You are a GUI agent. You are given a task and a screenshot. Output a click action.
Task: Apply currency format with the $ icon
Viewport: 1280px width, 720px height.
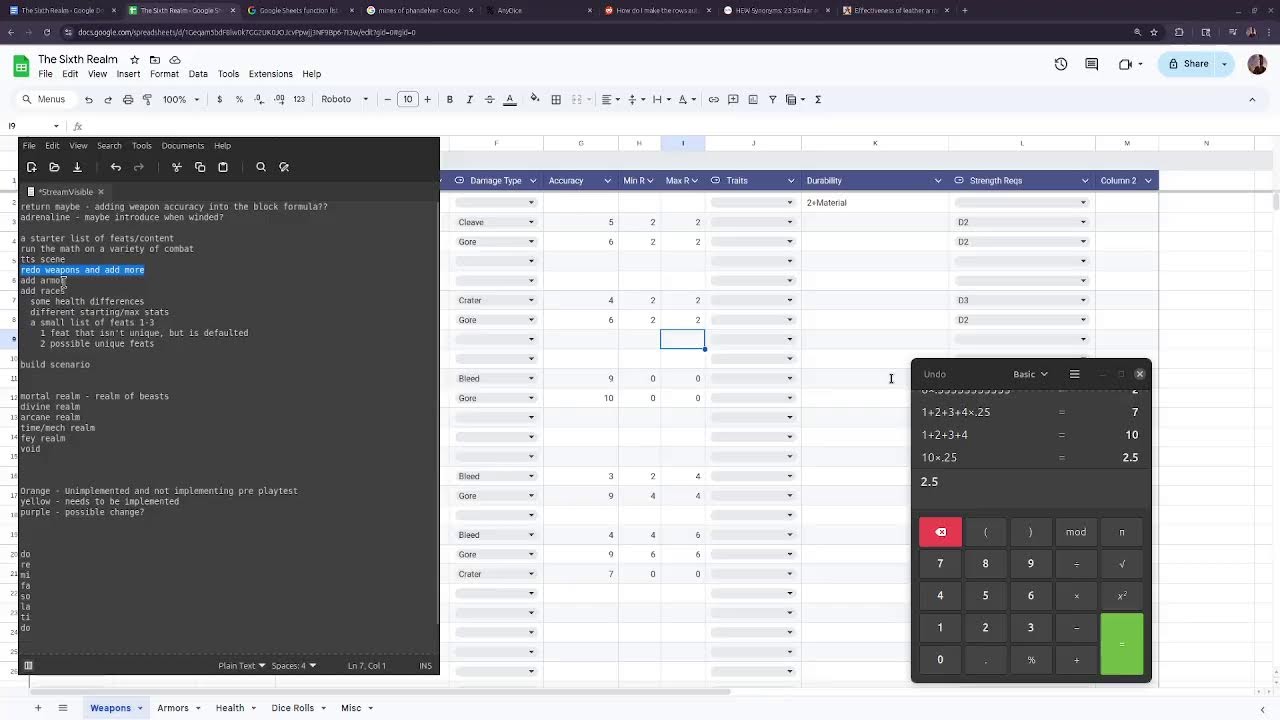point(220,99)
